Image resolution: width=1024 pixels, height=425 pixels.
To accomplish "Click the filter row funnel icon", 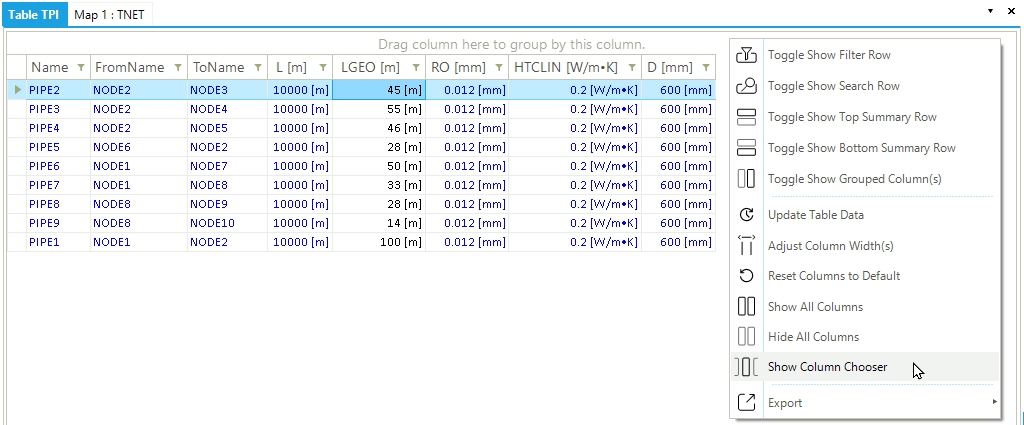I will point(746,55).
